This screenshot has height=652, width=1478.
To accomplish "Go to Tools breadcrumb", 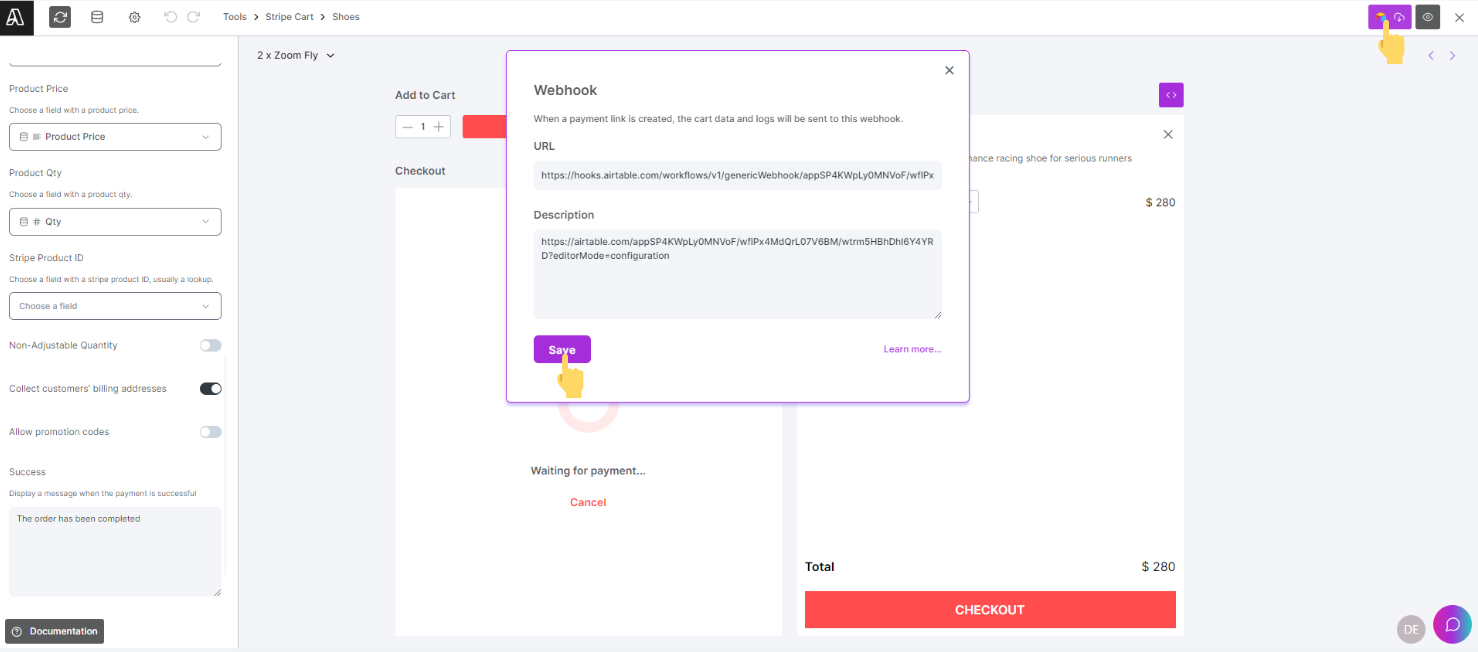I will [x=235, y=17].
